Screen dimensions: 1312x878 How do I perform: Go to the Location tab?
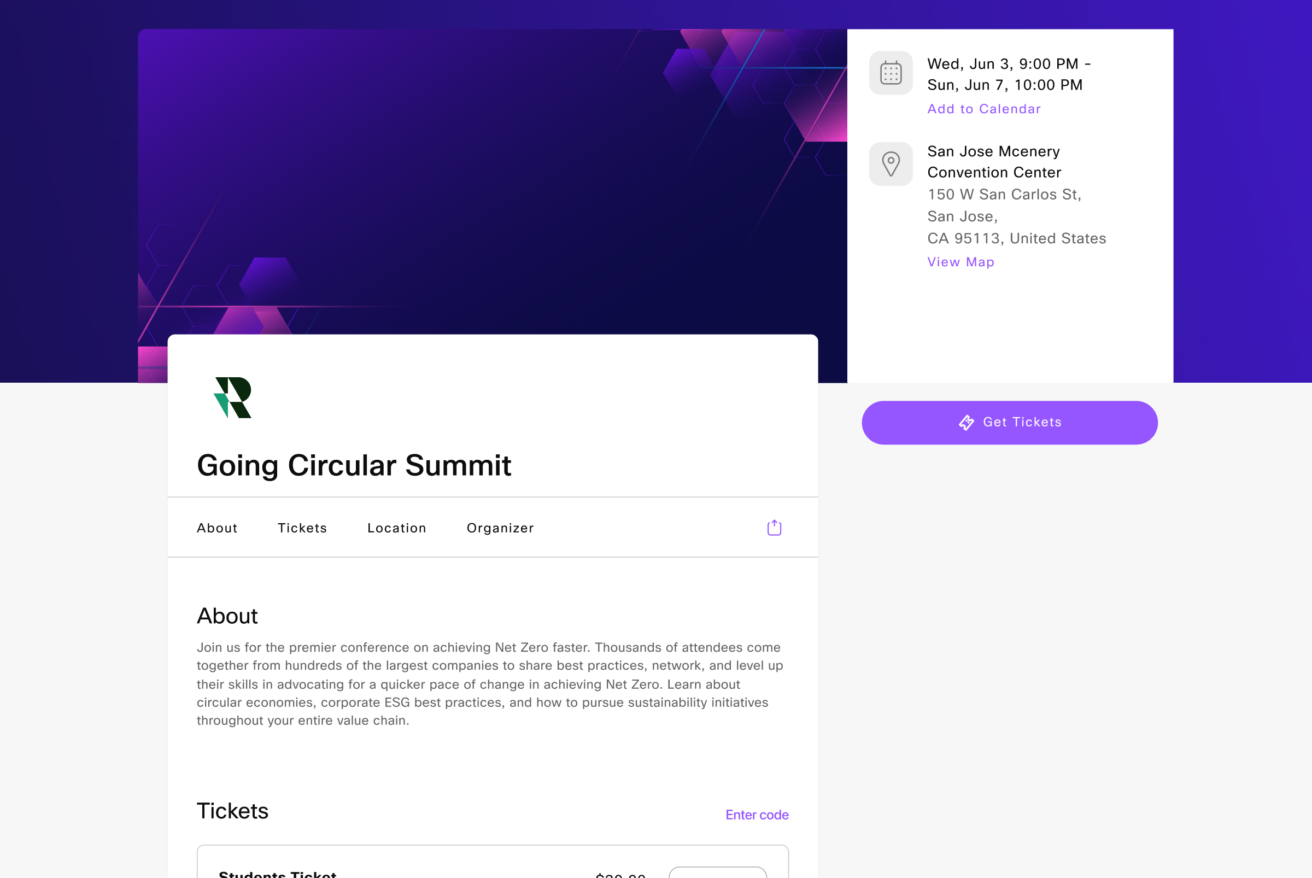pos(397,528)
